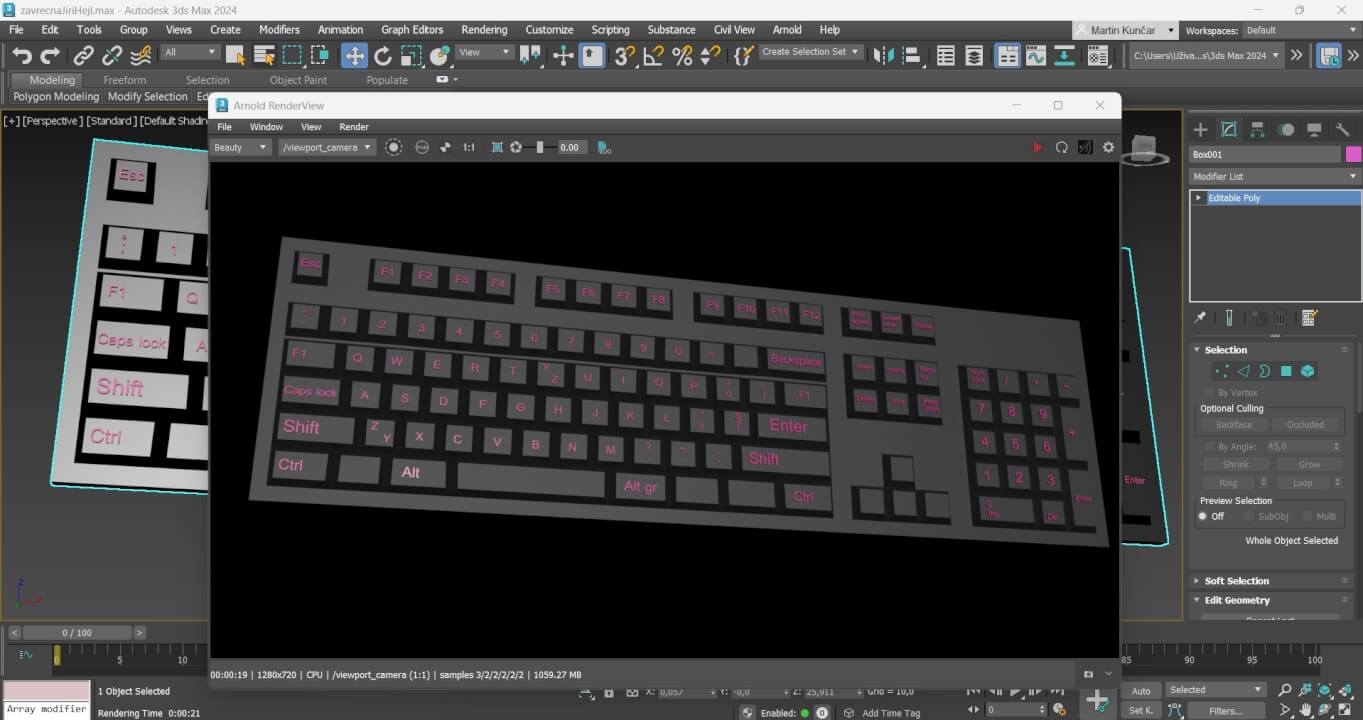Click the Undo arrow icon

coord(22,56)
